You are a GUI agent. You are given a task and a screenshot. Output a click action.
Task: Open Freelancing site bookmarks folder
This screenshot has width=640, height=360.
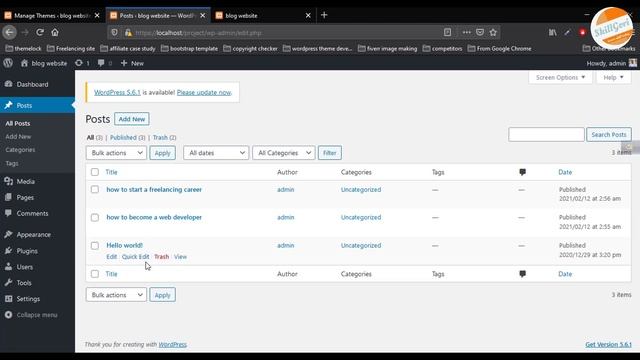pyautogui.click(x=71, y=49)
